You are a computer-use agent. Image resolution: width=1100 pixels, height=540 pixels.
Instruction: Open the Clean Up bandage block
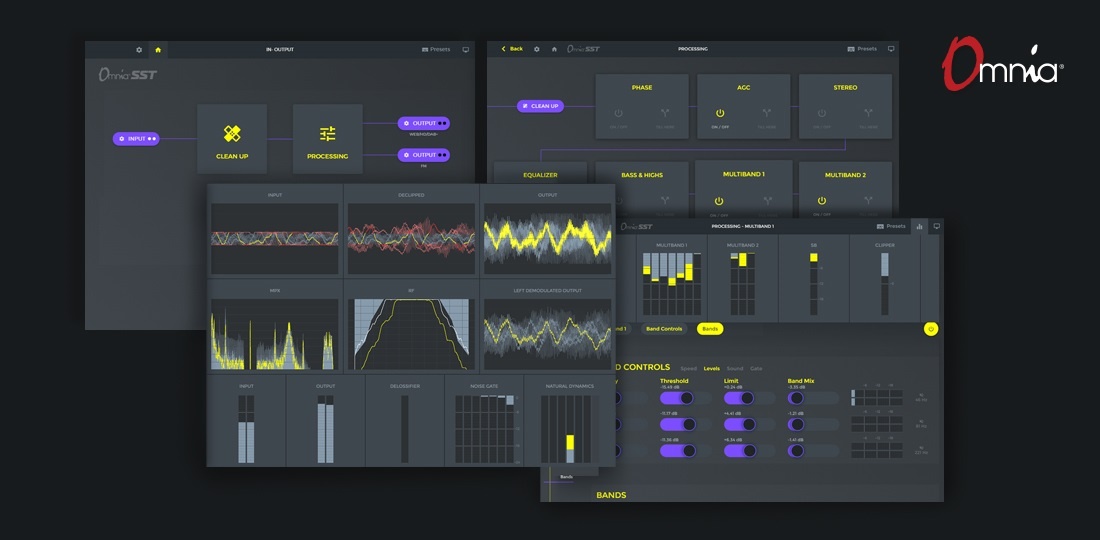[232, 139]
